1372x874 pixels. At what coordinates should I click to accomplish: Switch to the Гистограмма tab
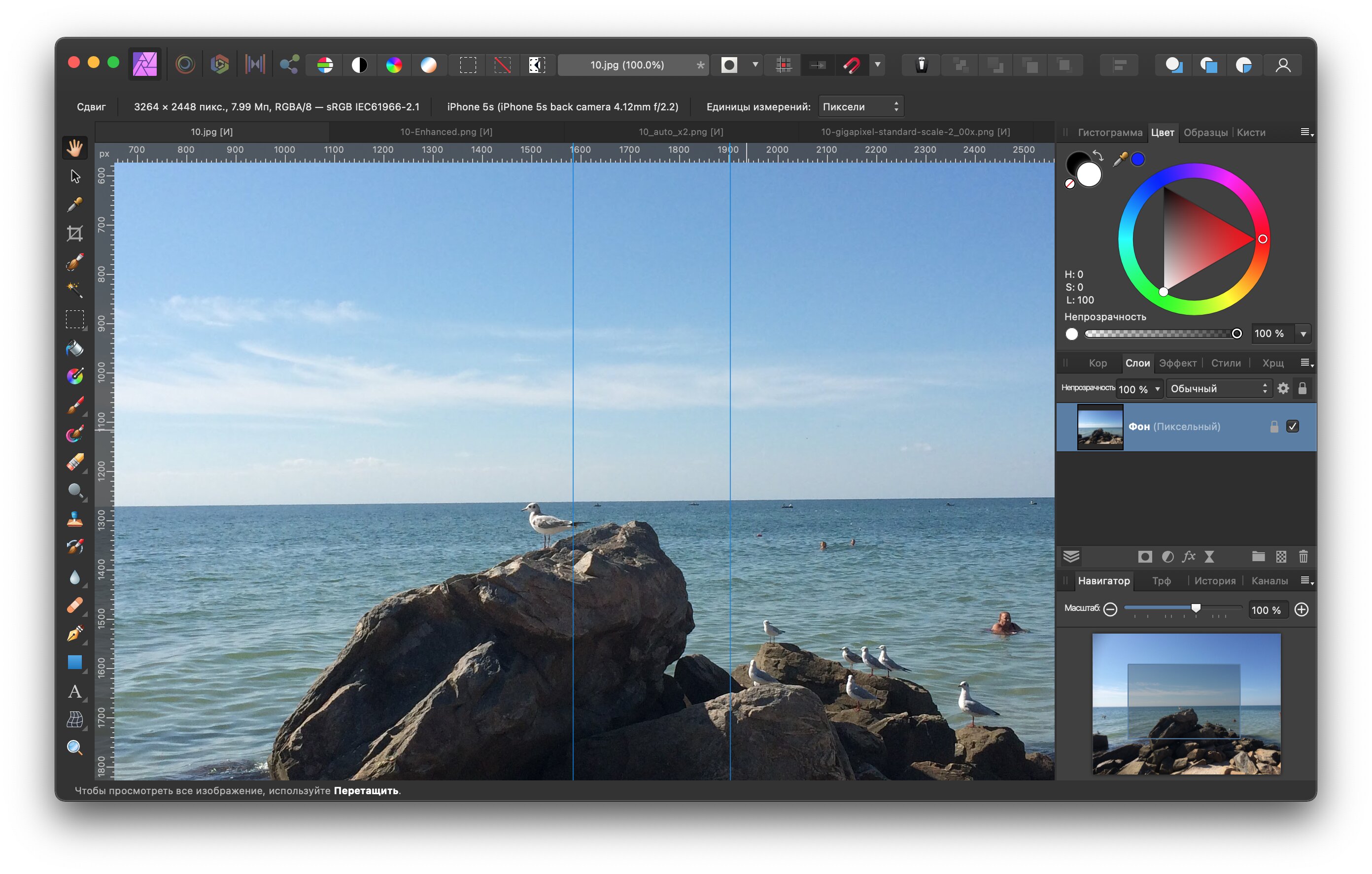point(1110,132)
